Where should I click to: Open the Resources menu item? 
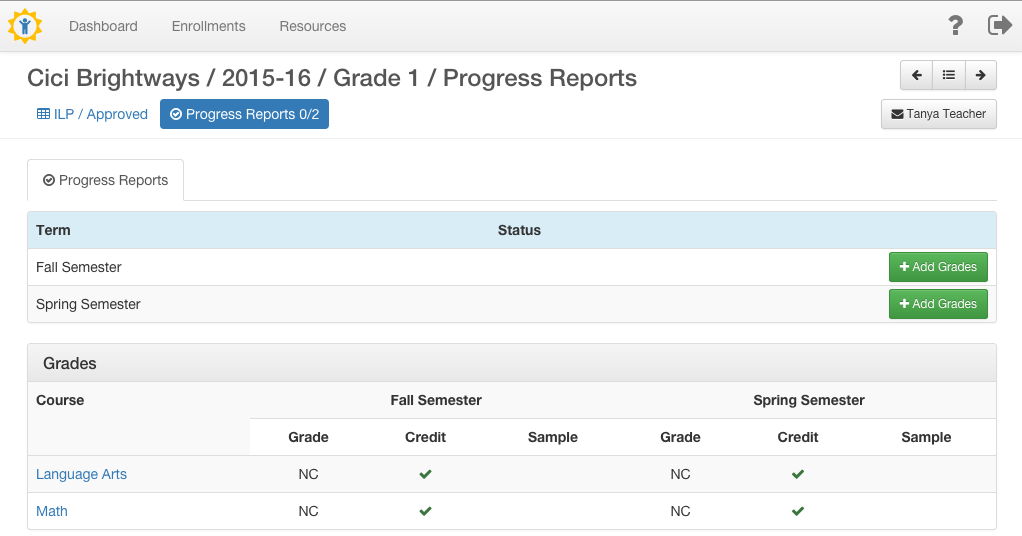pyautogui.click(x=313, y=26)
